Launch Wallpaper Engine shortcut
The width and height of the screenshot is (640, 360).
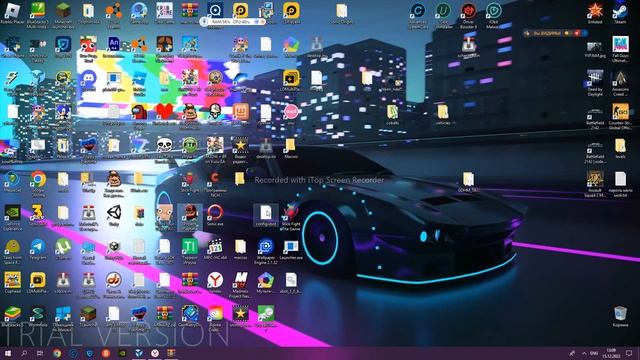pos(266,247)
